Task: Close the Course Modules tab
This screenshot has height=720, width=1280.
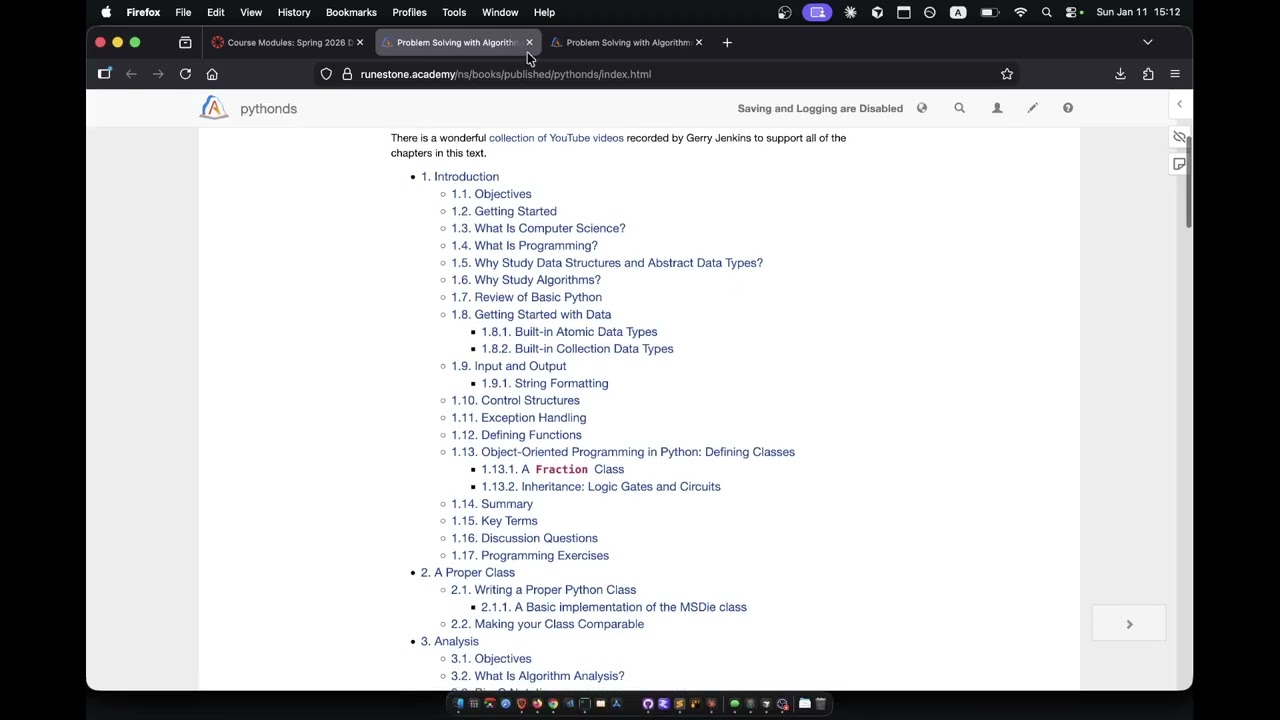Action: coord(360,42)
